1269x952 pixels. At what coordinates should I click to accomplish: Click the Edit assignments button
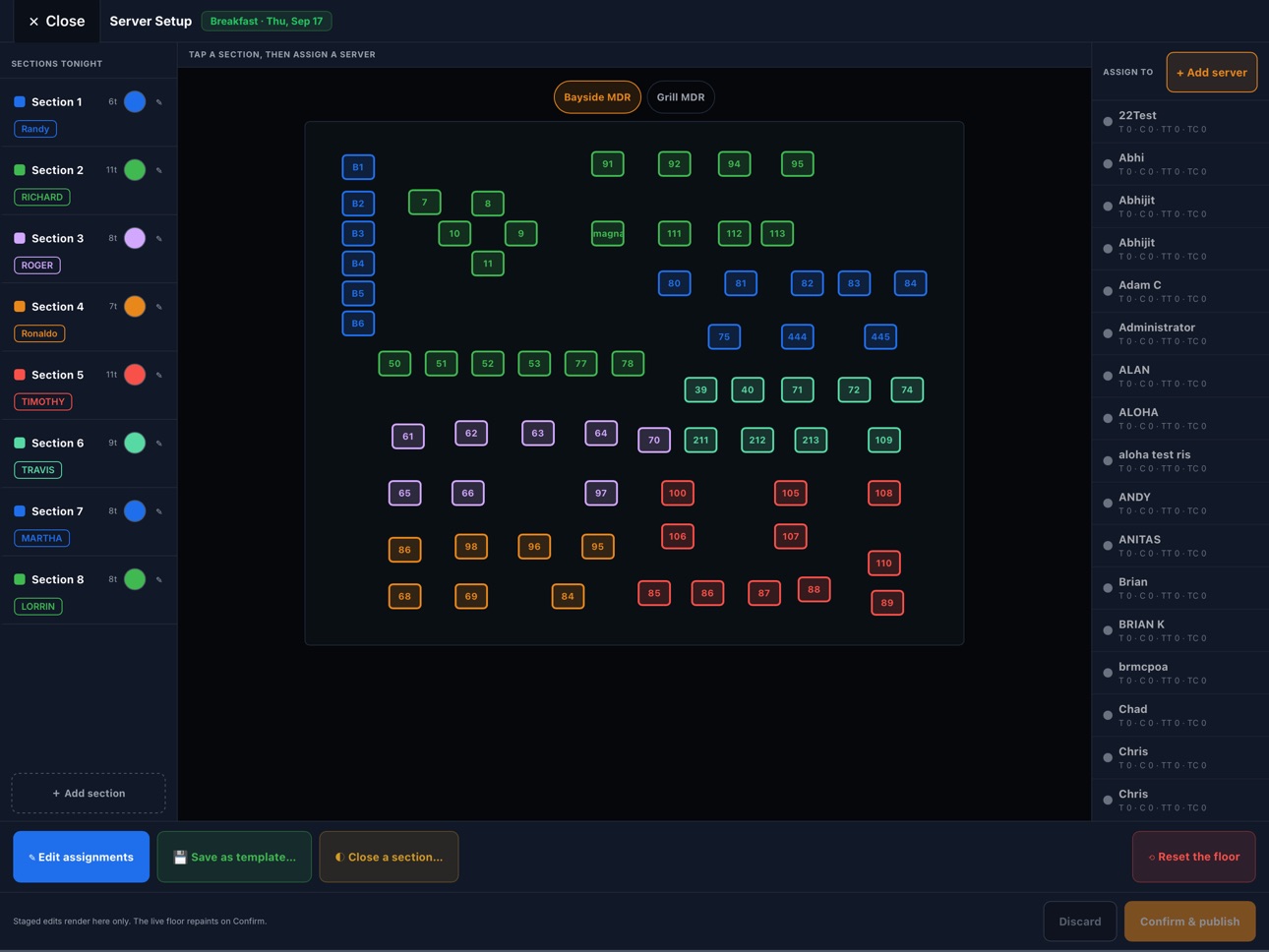[82, 857]
